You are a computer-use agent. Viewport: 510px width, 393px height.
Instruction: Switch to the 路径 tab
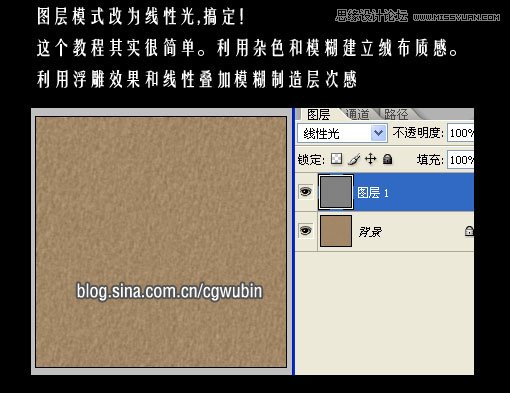(x=396, y=114)
